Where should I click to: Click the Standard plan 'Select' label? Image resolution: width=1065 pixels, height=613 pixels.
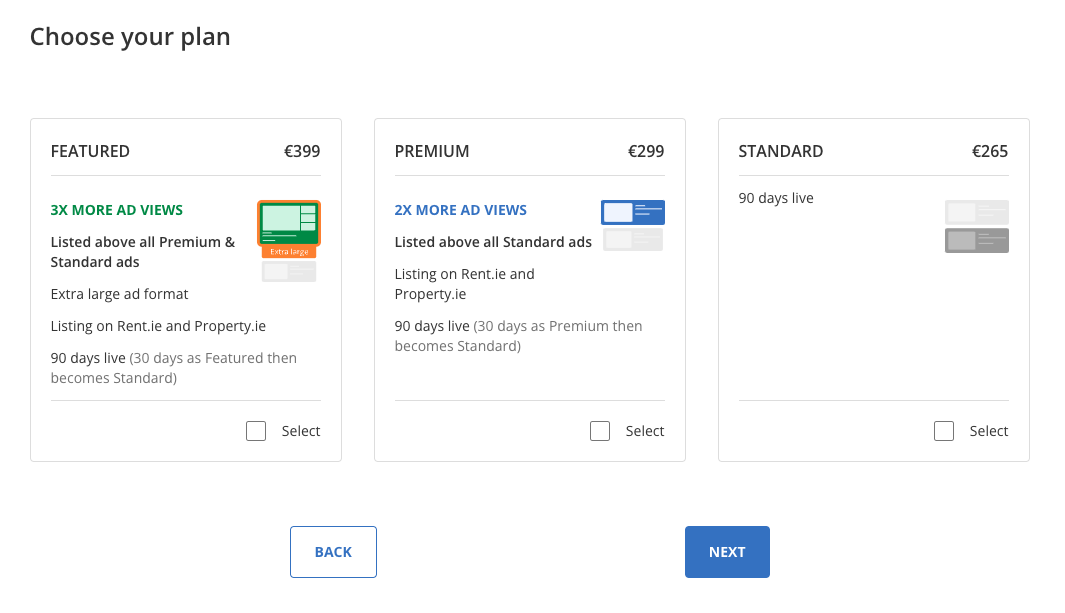[x=989, y=431]
